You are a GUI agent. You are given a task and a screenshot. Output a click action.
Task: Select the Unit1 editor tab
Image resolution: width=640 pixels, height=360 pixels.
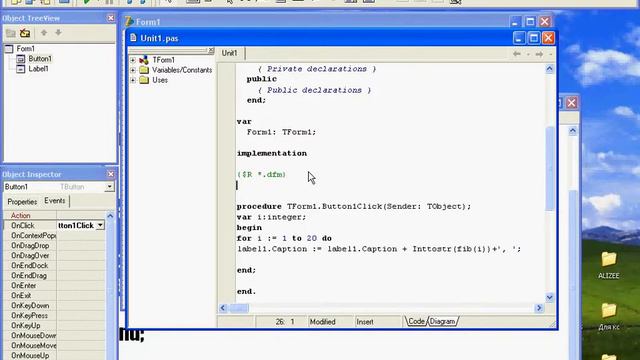(229, 53)
